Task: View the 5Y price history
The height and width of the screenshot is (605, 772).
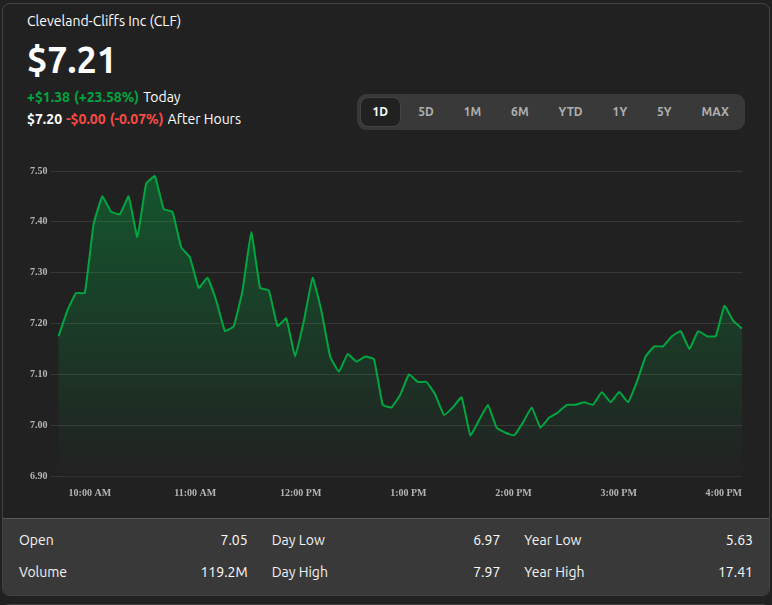Action: 664,112
